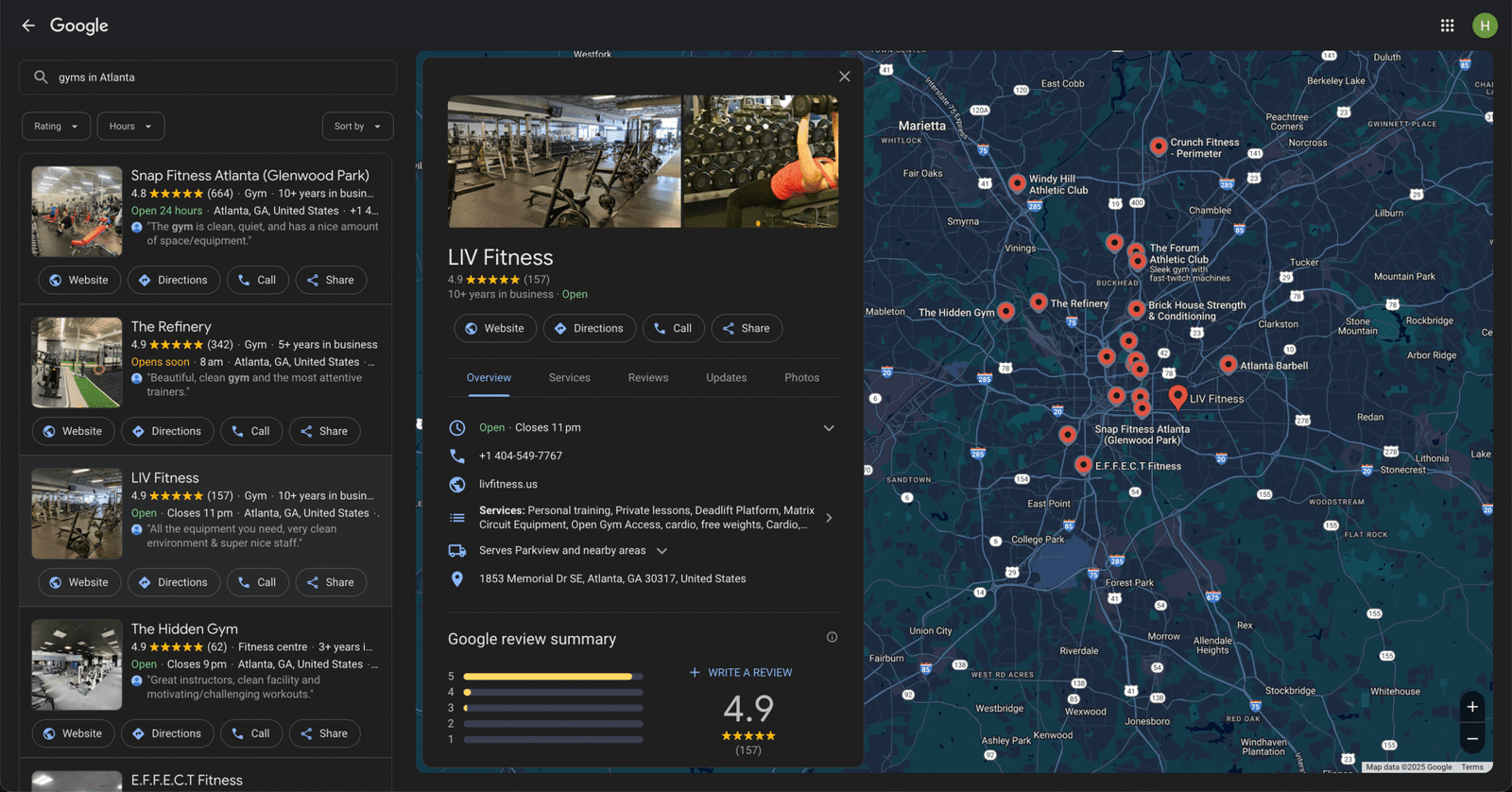Switch to the Services tab
Image resolution: width=1512 pixels, height=792 pixels.
click(570, 378)
